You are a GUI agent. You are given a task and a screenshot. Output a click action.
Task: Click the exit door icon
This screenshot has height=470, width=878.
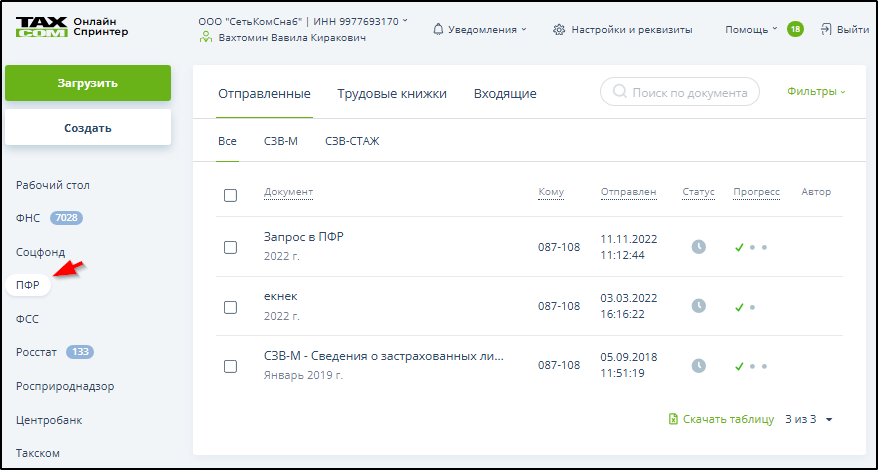pos(826,29)
